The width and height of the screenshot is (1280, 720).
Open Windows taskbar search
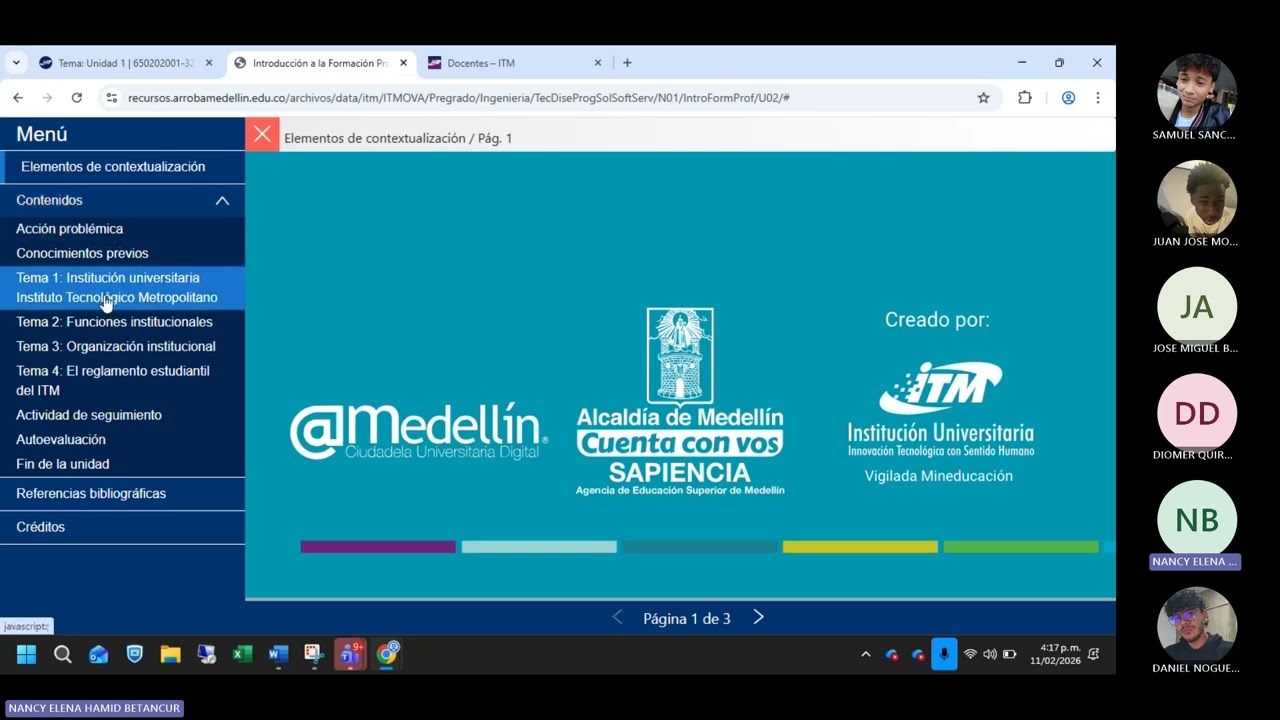63,654
